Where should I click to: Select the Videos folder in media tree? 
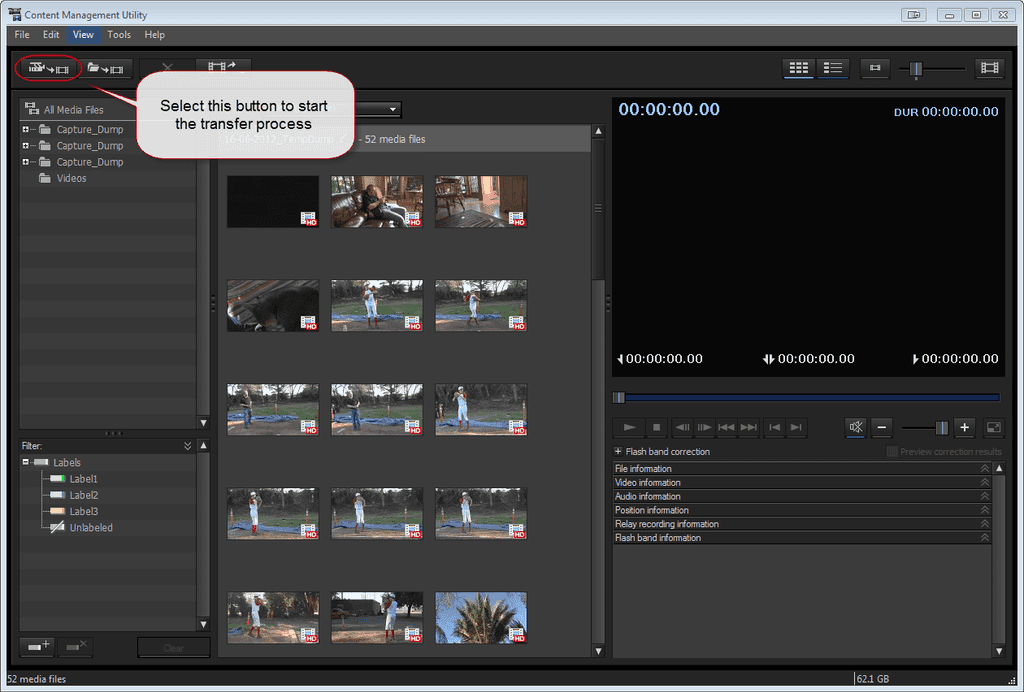coord(71,178)
